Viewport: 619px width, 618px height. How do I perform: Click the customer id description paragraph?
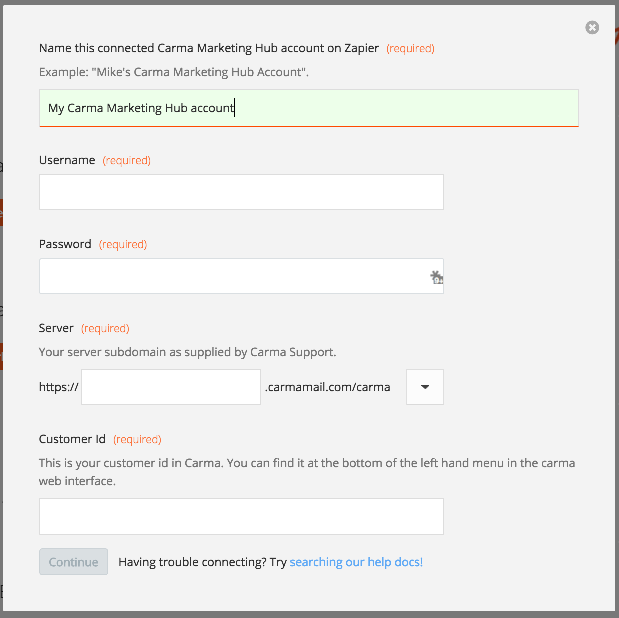[307, 472]
